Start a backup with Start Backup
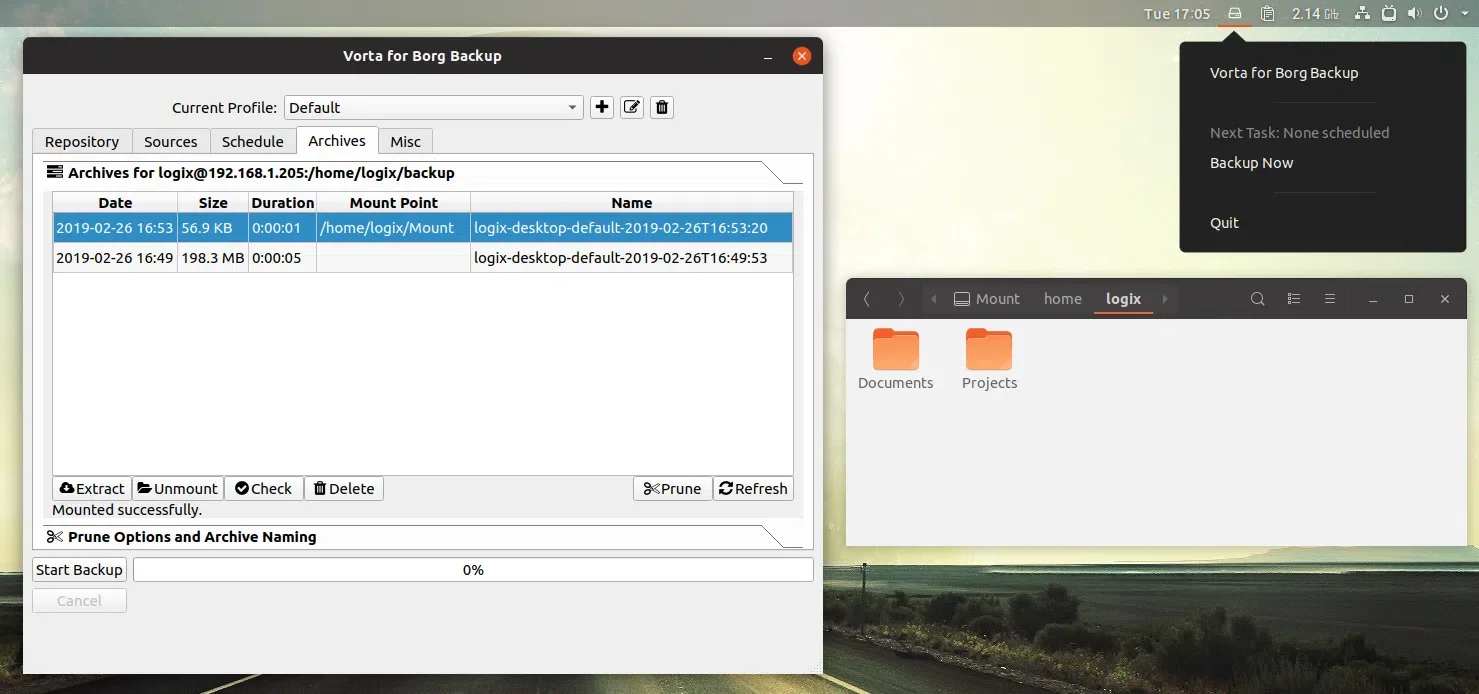Image resolution: width=1479 pixels, height=694 pixels. point(78,569)
